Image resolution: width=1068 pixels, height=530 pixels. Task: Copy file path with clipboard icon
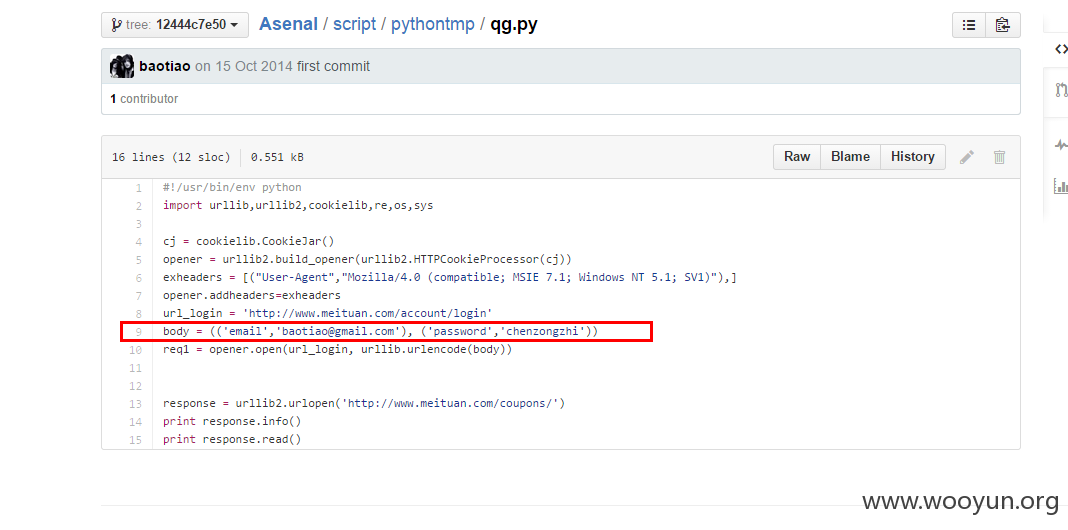point(1002,25)
